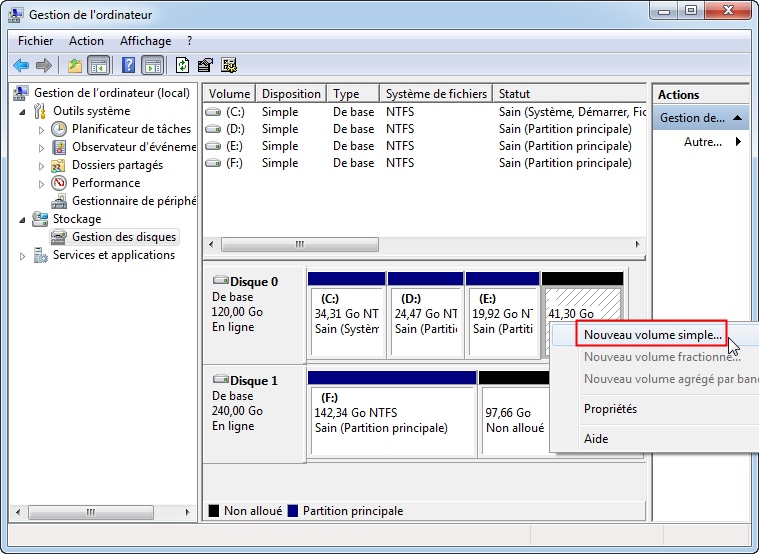759x554 pixels.
Task: Expand the Performance node
Action: pyautogui.click(x=41, y=184)
